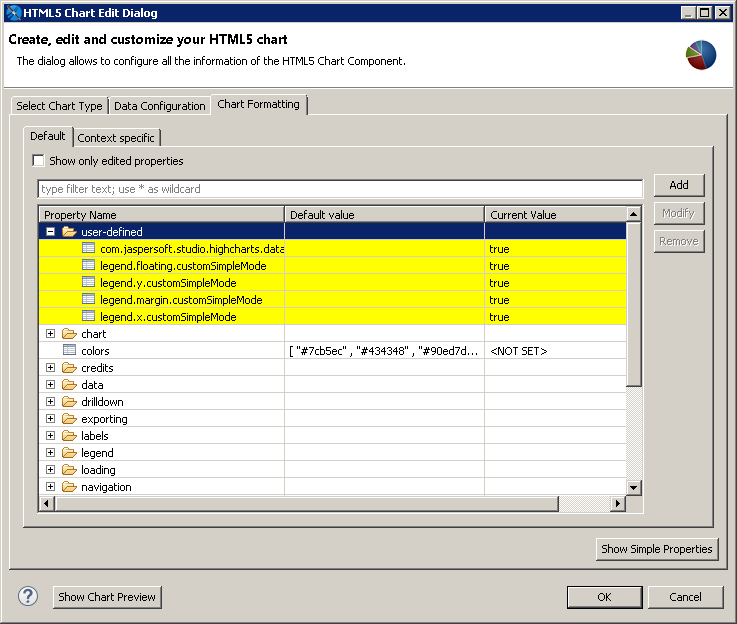
Task: Enable Show only edited properties checkbox
Action: coord(39,161)
